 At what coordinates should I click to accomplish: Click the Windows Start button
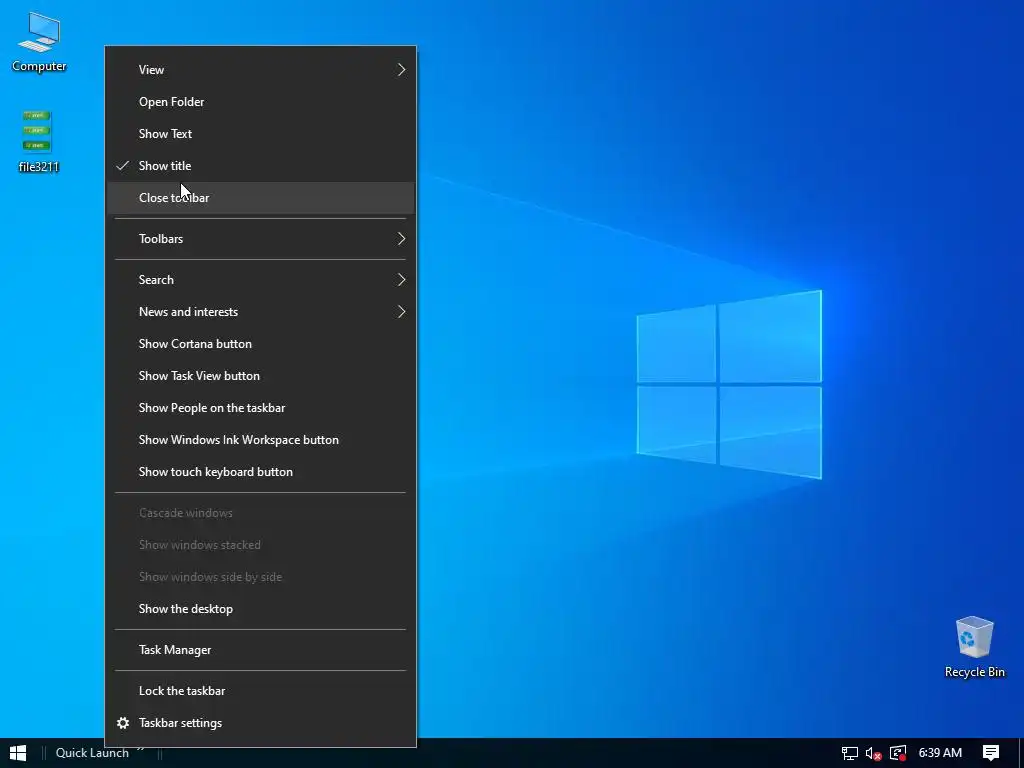pyautogui.click(x=18, y=753)
